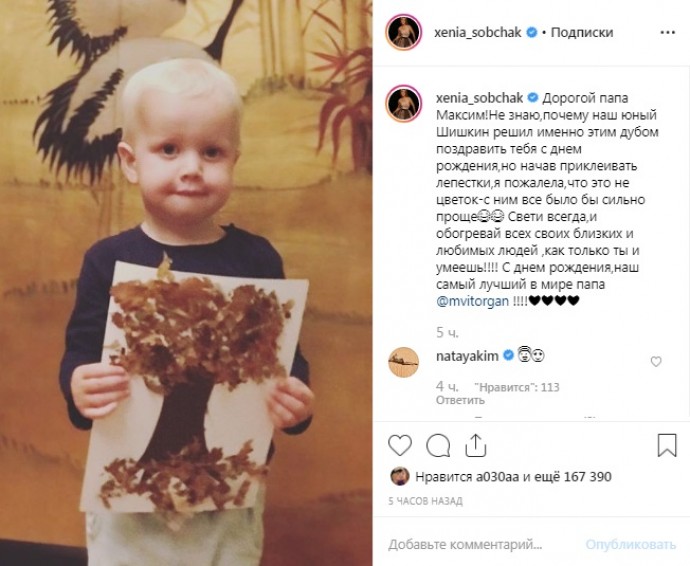Open xenia_sobchak profile picture in header
The image size is (690, 566).
point(404,32)
